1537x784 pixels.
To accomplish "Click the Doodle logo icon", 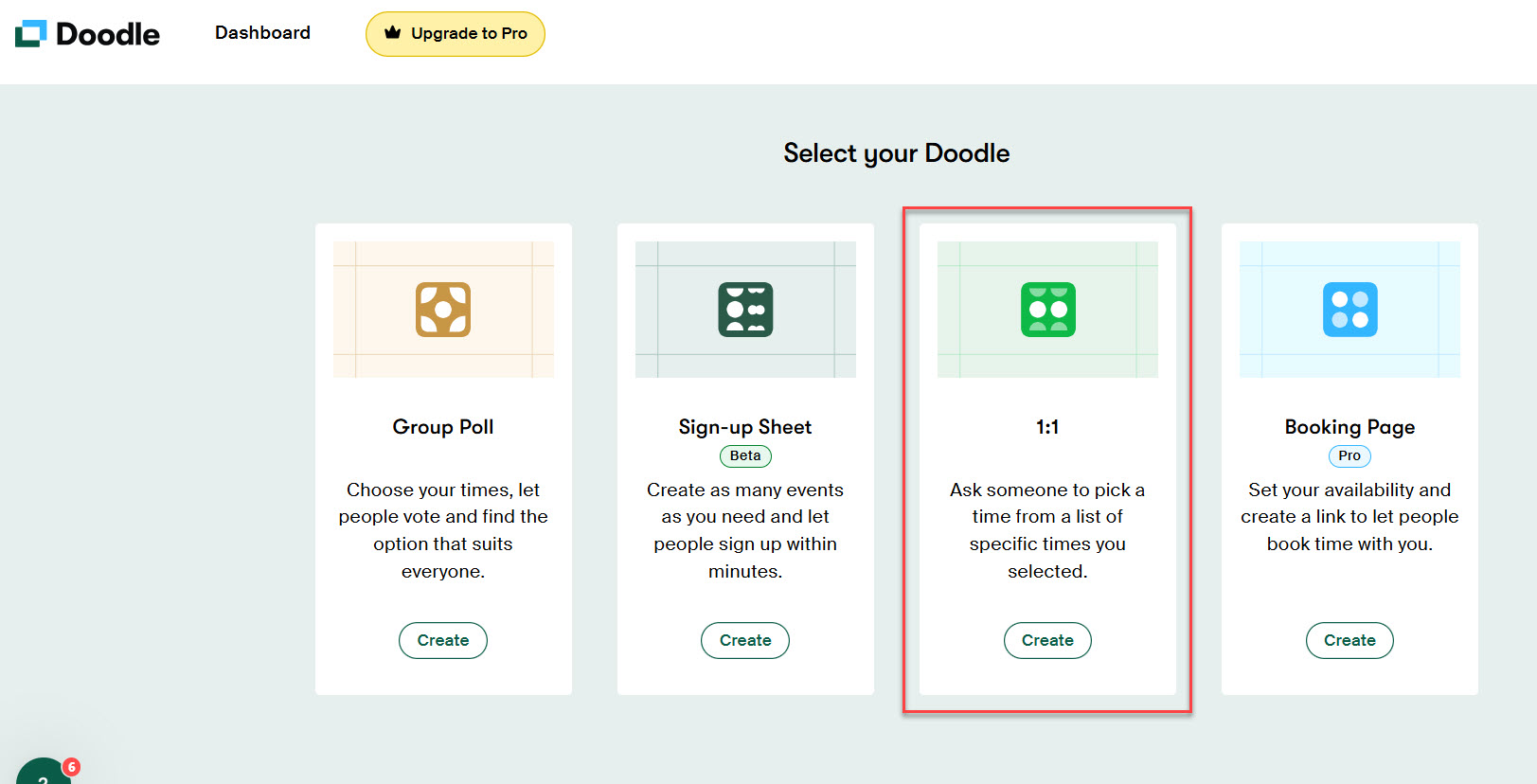I will tap(30, 33).
